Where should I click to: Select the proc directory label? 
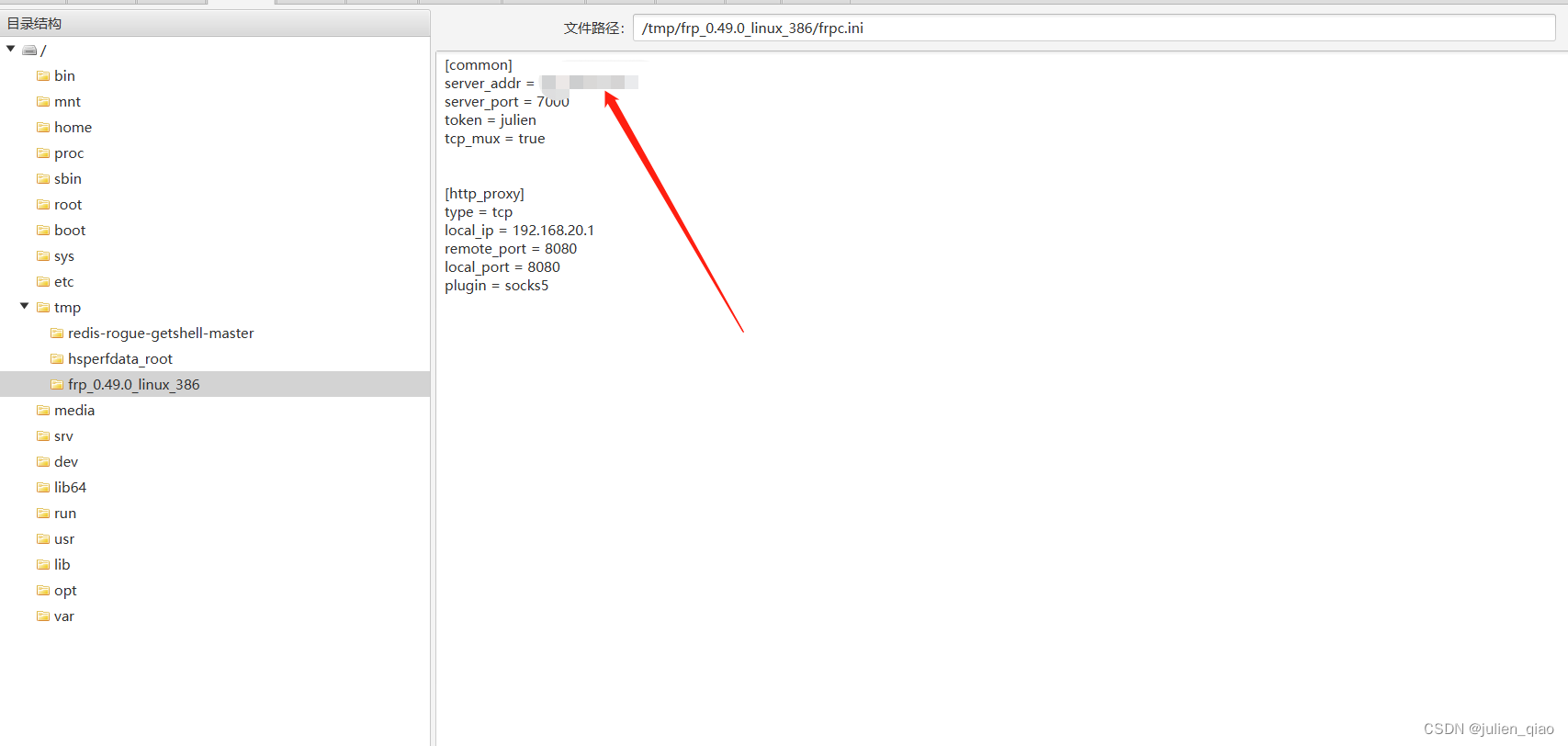(69, 153)
